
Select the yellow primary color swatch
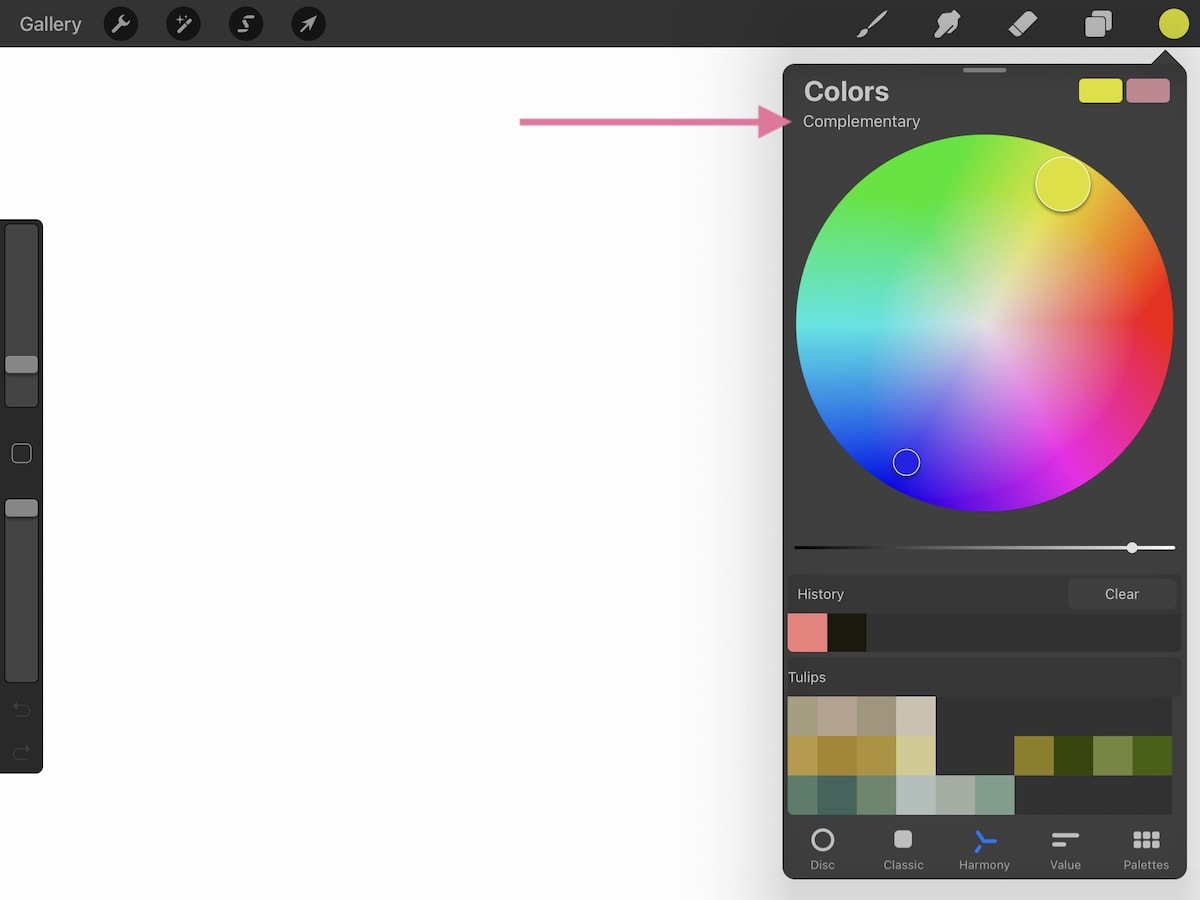pos(1100,91)
